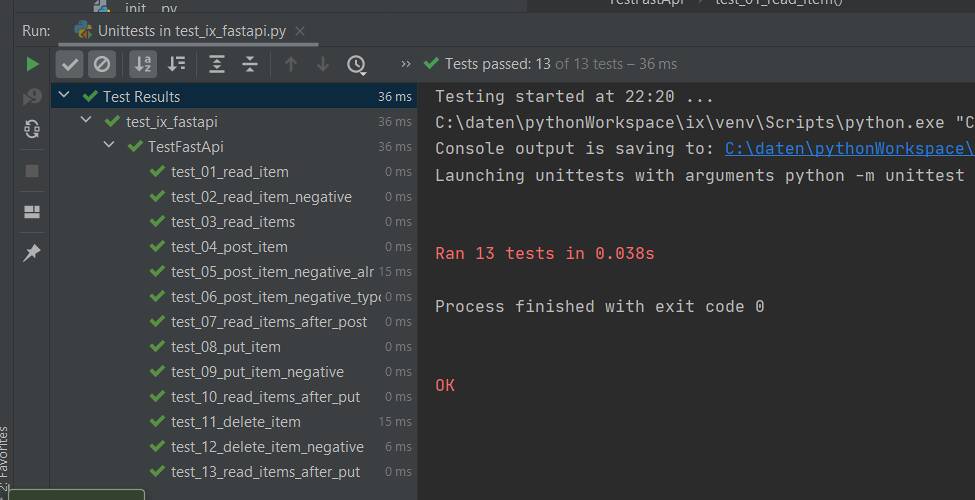Click 'Ran 13 tests in 0.038s' console line
The image size is (975, 500).
coord(545,253)
